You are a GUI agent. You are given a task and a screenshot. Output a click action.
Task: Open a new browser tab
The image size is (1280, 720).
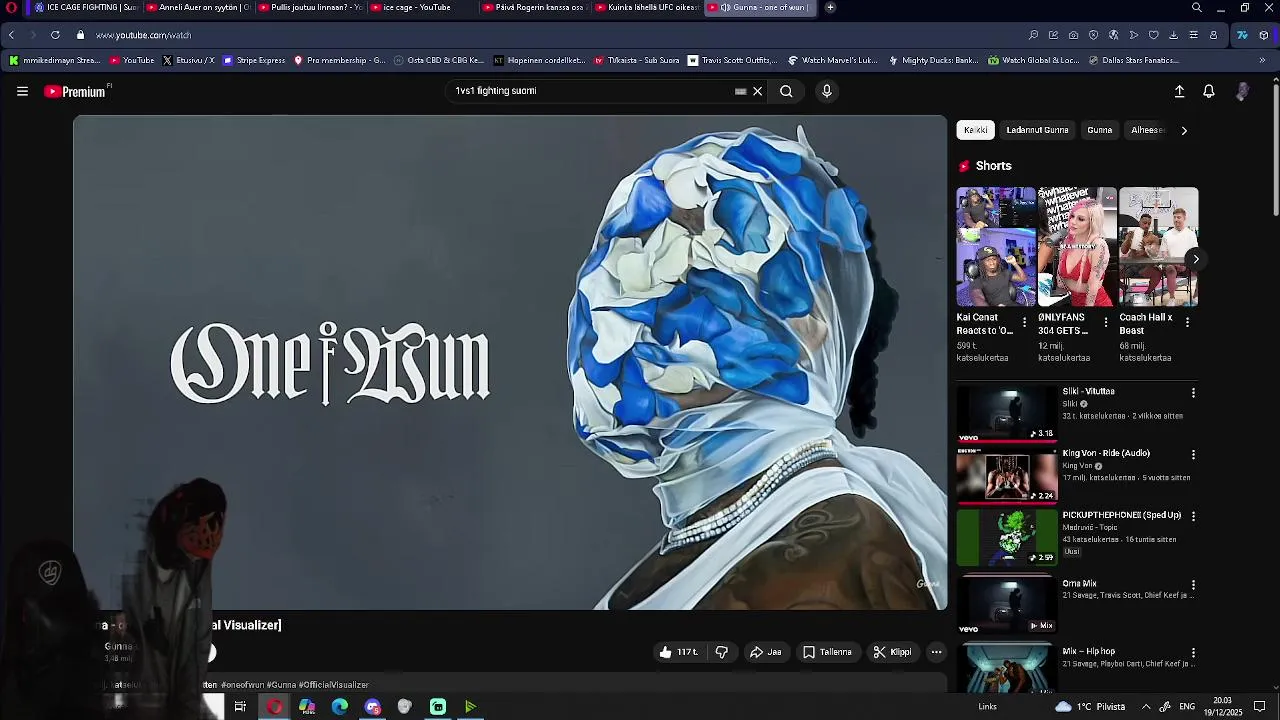coord(830,8)
